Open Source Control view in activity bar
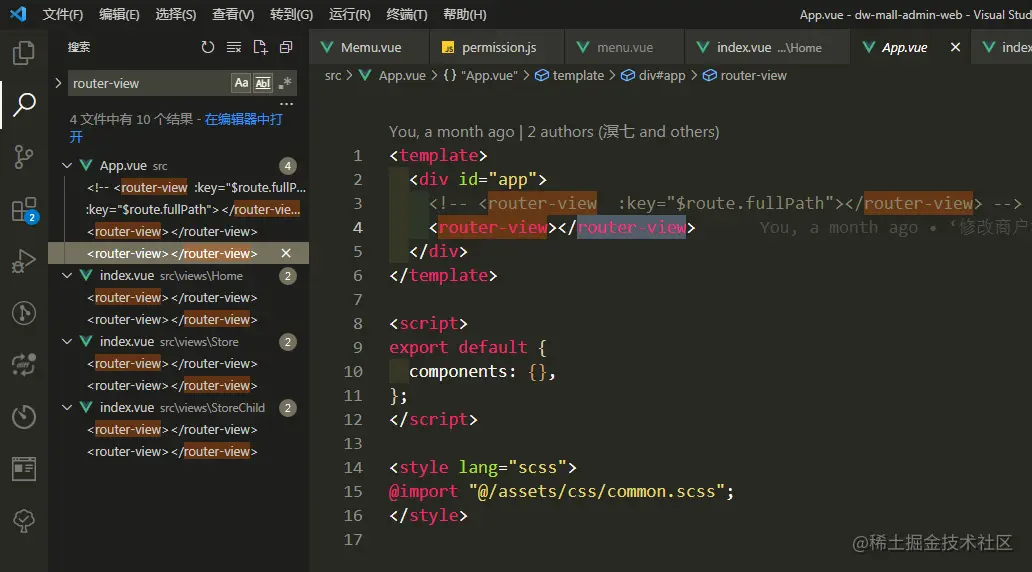The image size is (1032, 572). tap(24, 157)
